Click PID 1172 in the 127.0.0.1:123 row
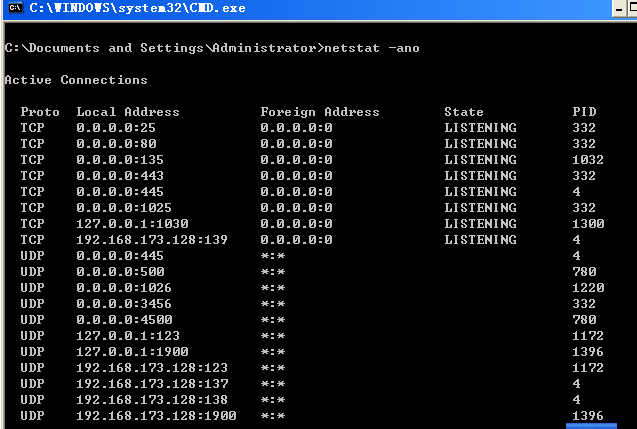Viewport: 637px width, 429px height. [x=588, y=336]
